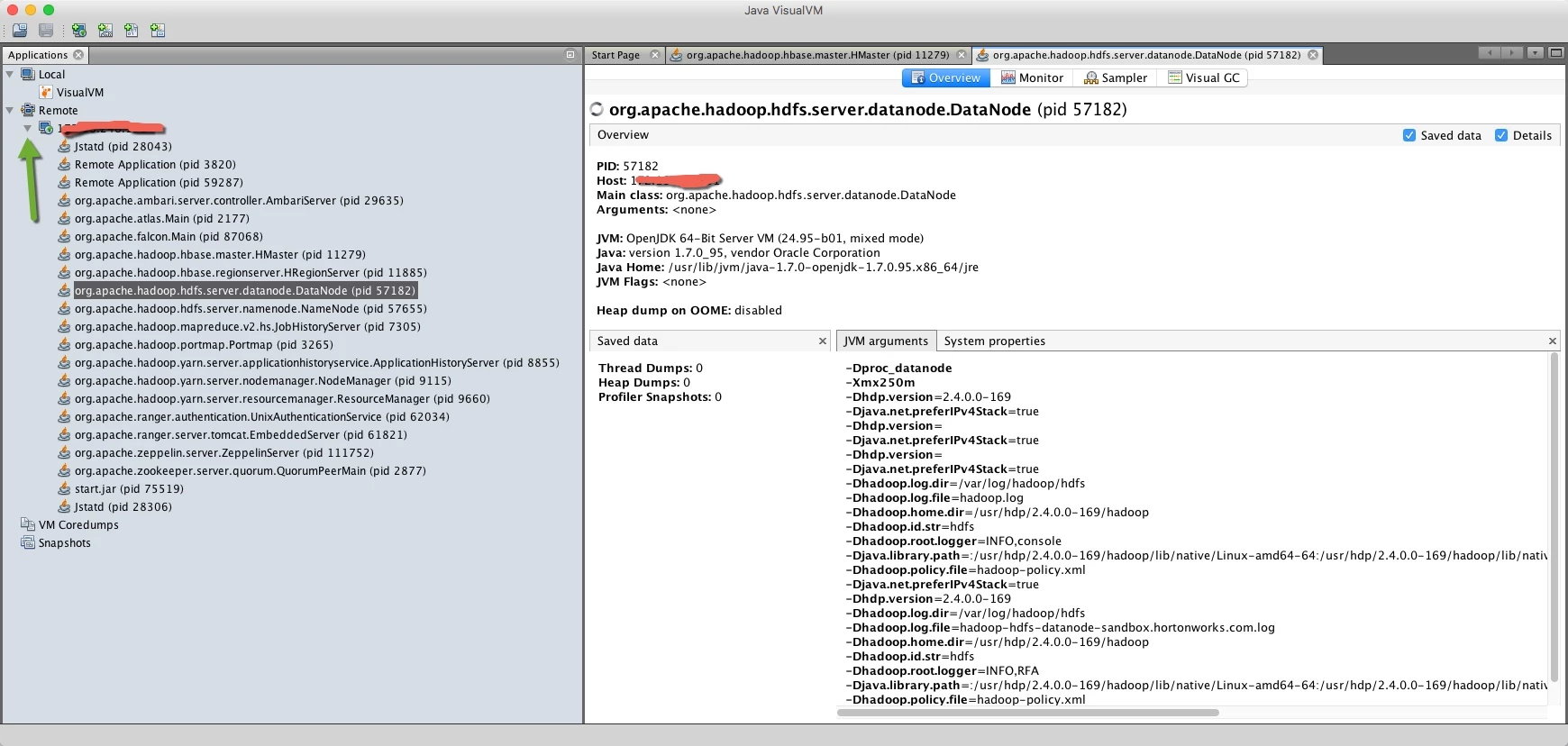This screenshot has height=746, width=1568.
Task: Minimize the Applications panel with its corner button
Action: 570,55
